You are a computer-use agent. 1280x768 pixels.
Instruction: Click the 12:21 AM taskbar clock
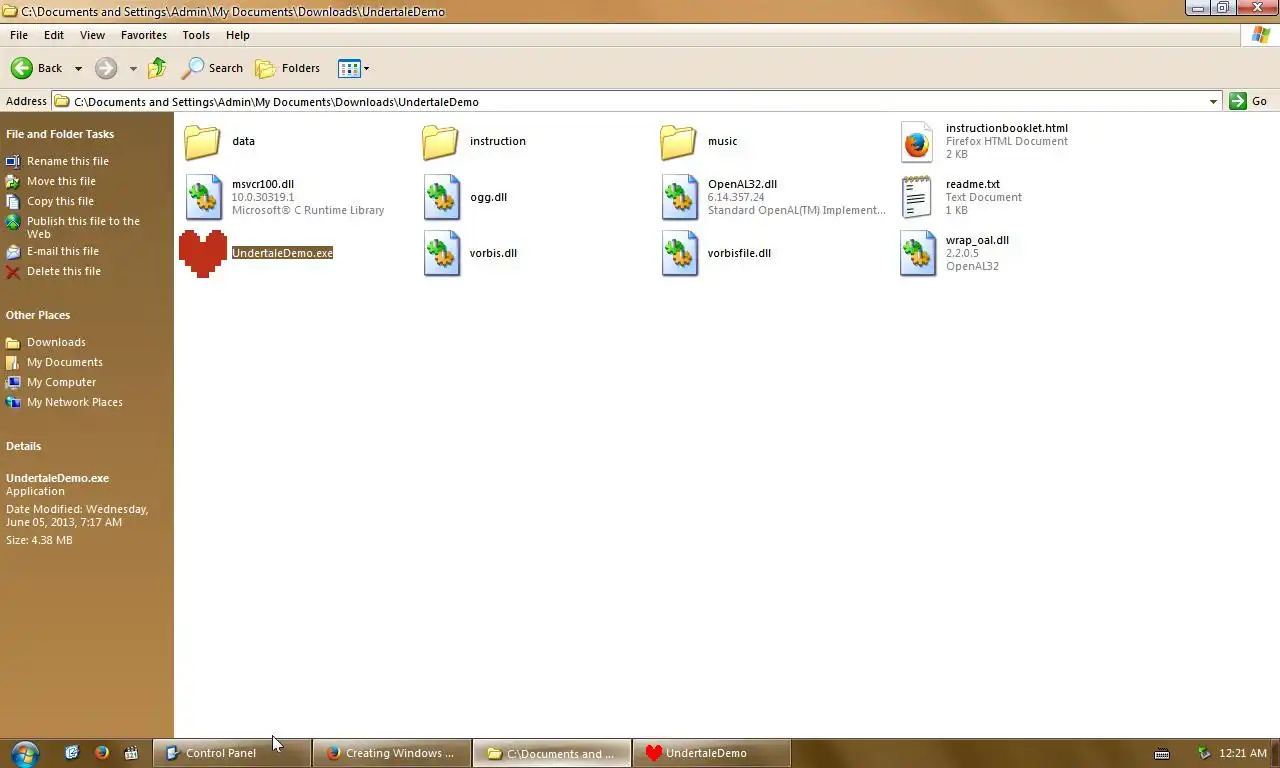pyautogui.click(x=1243, y=753)
